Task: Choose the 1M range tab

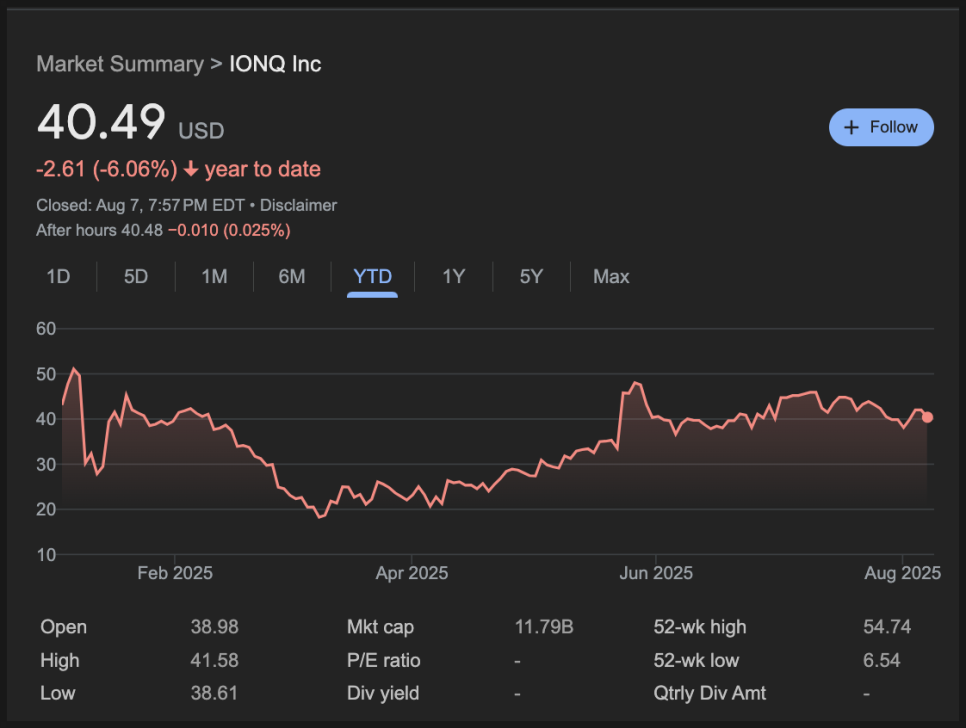Action: tap(214, 277)
